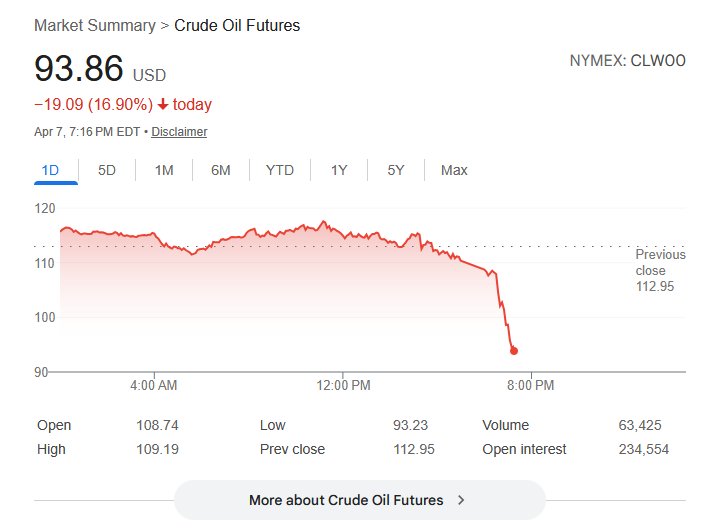Show the 5Y price history
This screenshot has height=527, width=709.
pyautogui.click(x=396, y=170)
